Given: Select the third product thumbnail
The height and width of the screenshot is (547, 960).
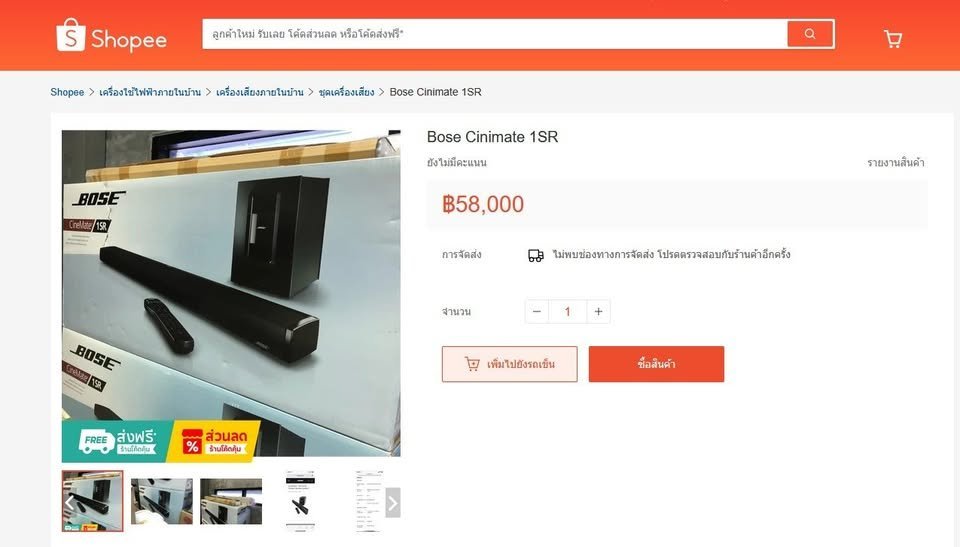Looking at the screenshot, I should click(x=231, y=501).
